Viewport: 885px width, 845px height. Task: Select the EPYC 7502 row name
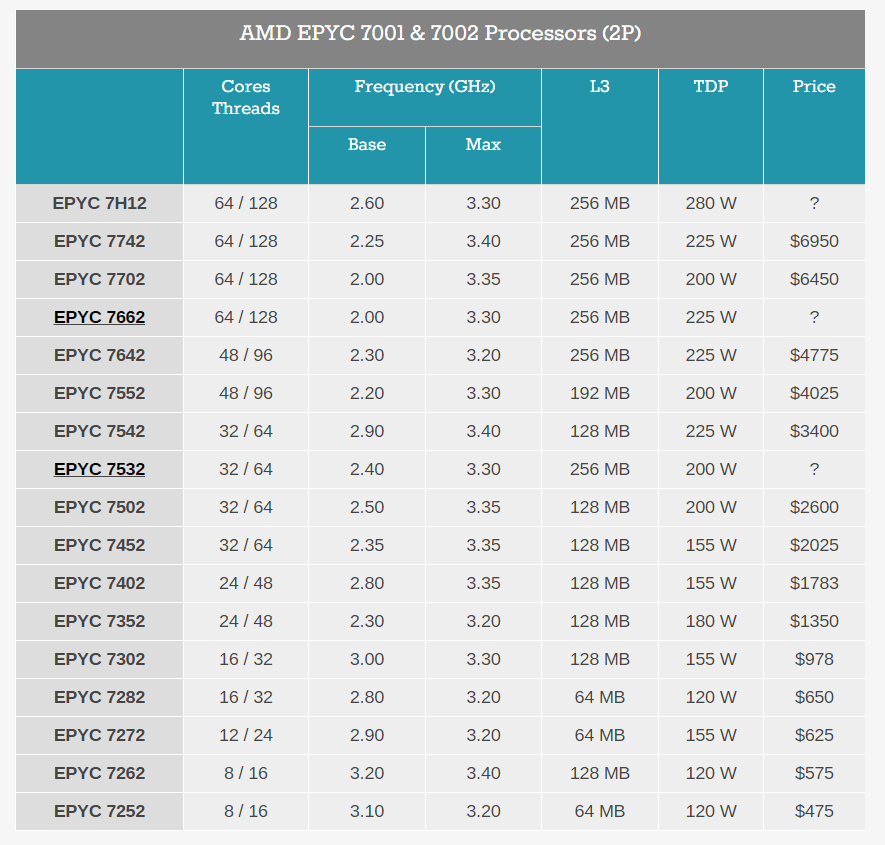(x=99, y=507)
